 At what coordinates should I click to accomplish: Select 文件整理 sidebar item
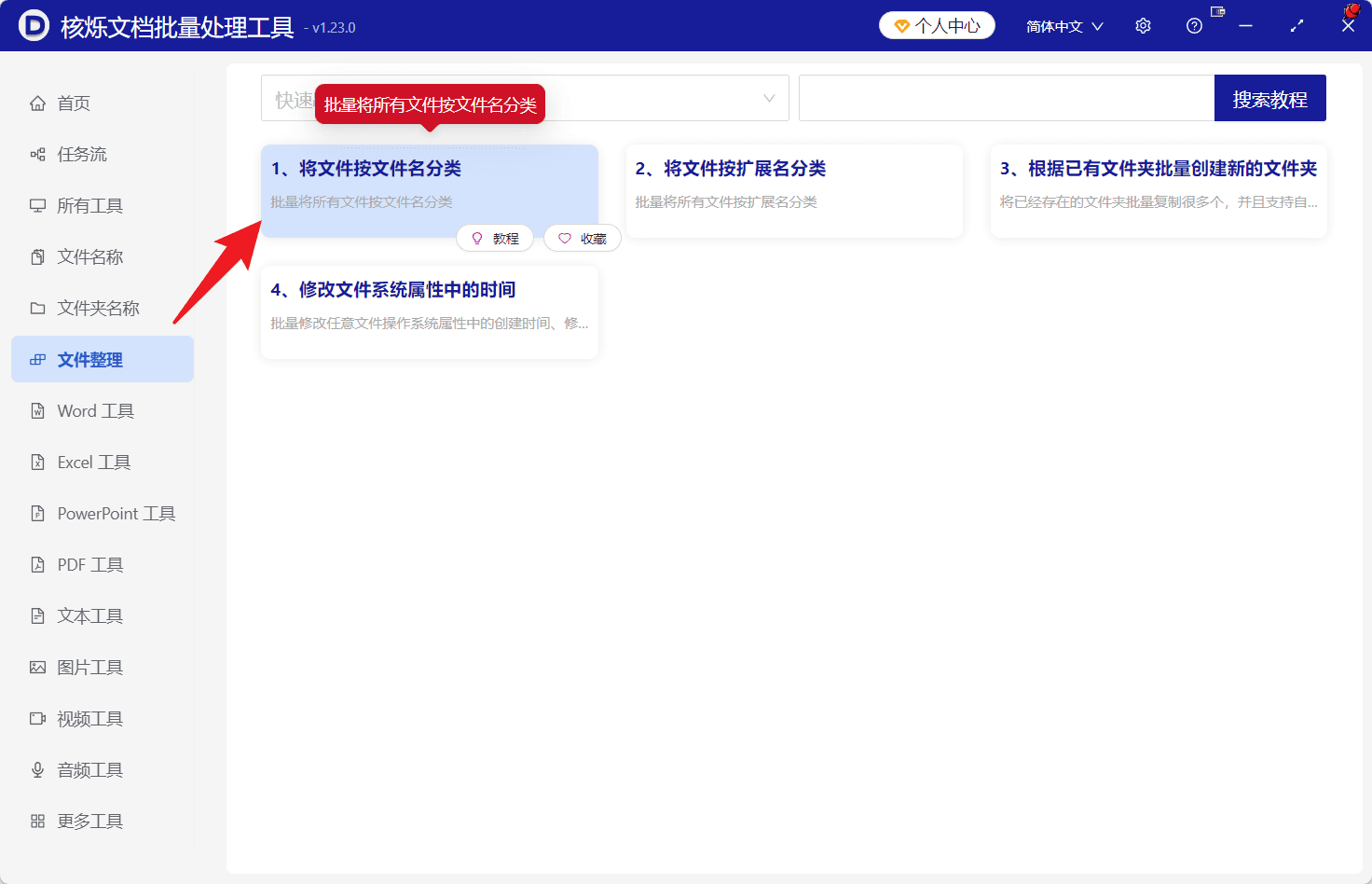pos(103,359)
